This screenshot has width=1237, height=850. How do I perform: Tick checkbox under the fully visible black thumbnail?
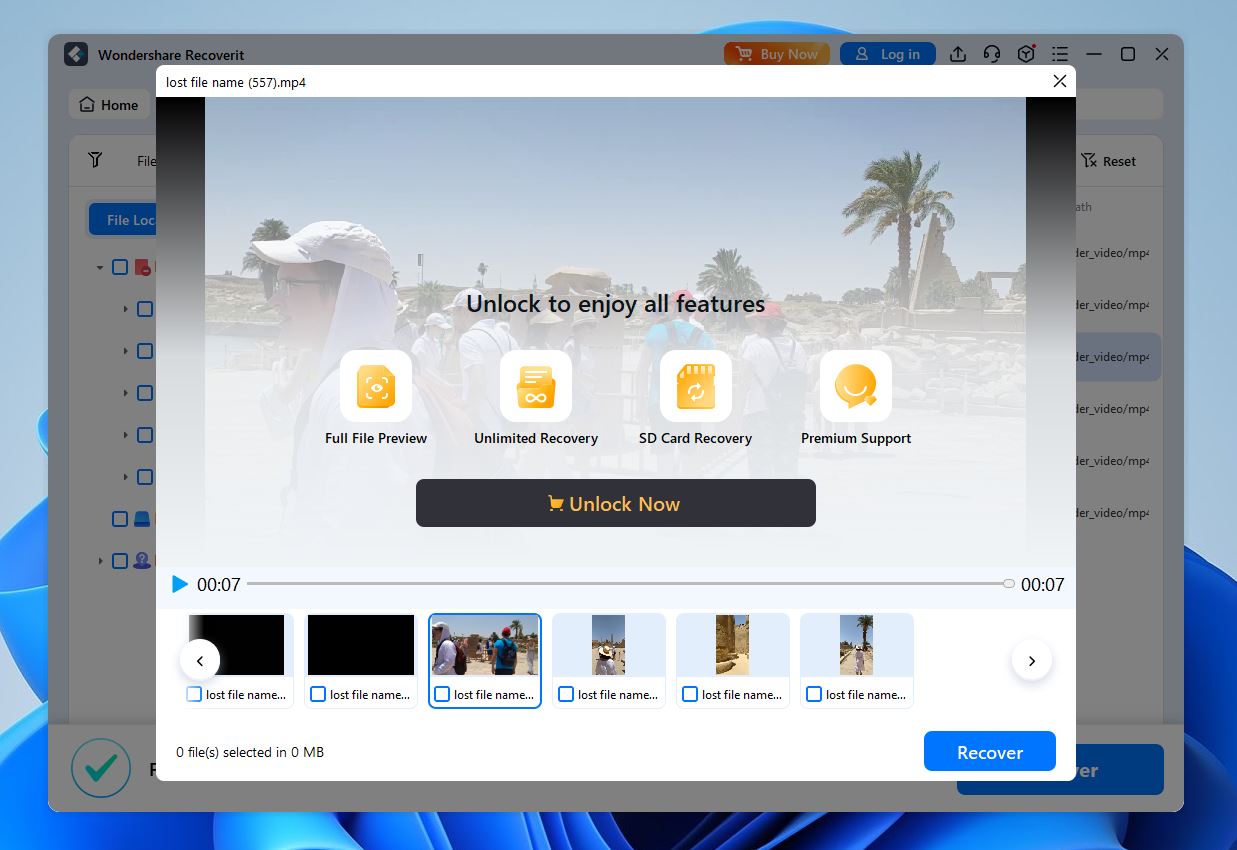318,694
